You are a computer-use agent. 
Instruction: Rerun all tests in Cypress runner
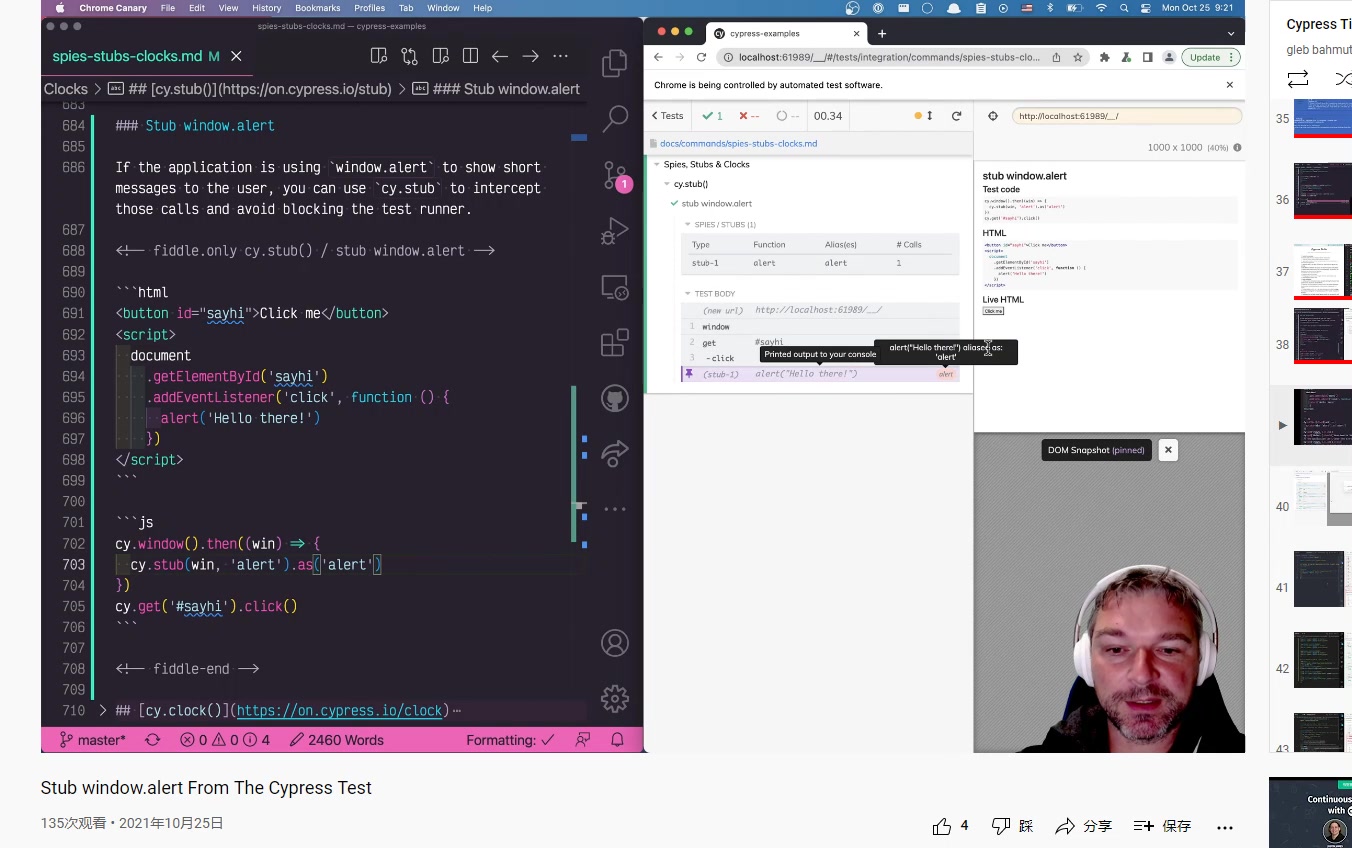956,116
